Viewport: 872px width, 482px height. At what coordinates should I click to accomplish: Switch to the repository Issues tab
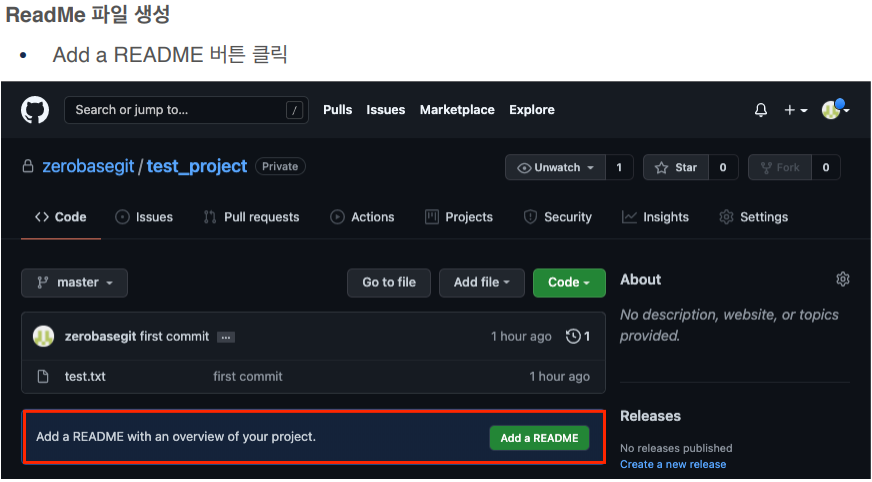[144, 217]
